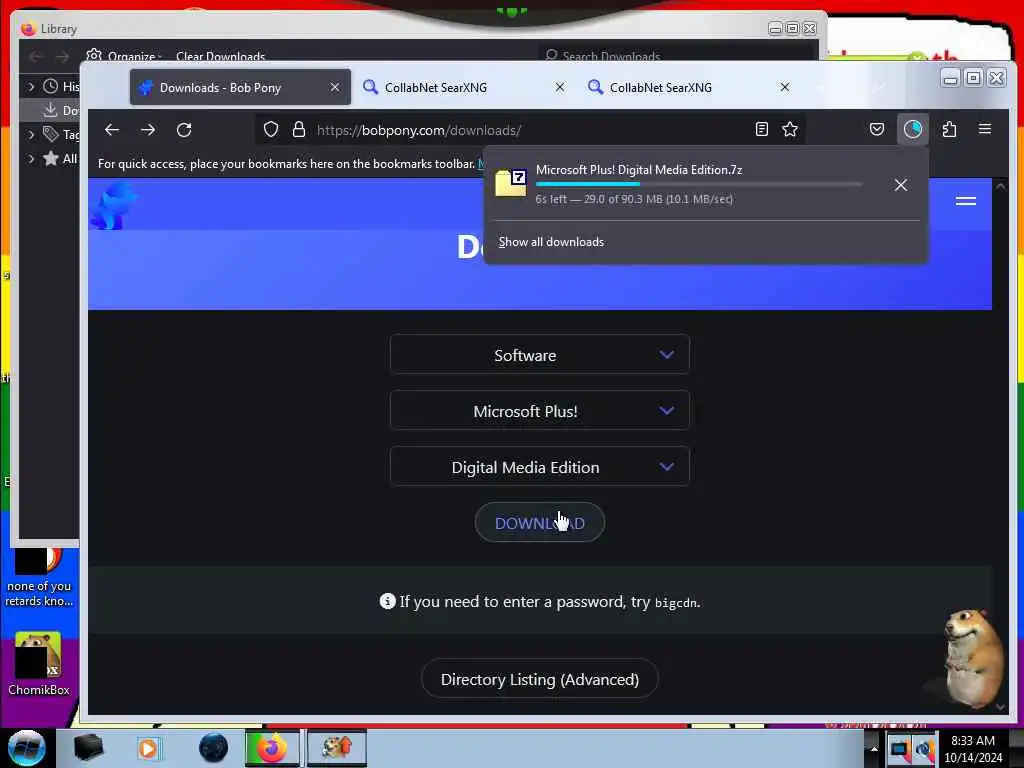
Task: Click Search Downloads field in Library window
Action: coord(677,56)
